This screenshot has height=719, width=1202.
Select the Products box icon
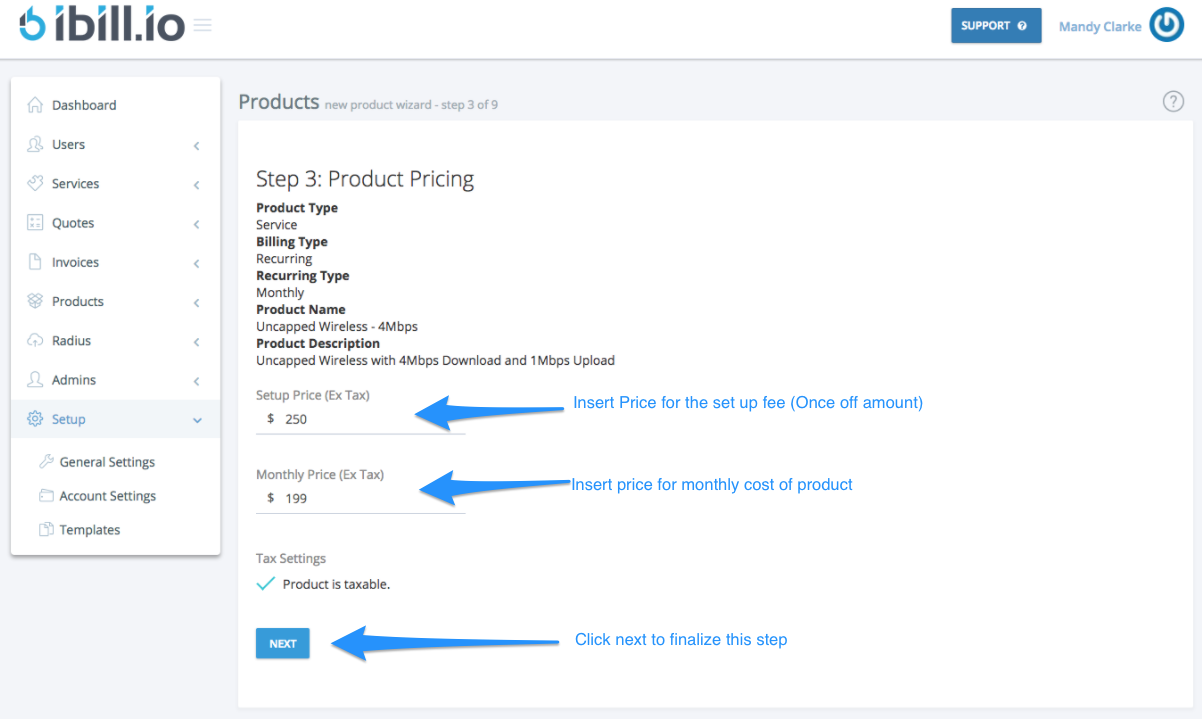point(35,301)
